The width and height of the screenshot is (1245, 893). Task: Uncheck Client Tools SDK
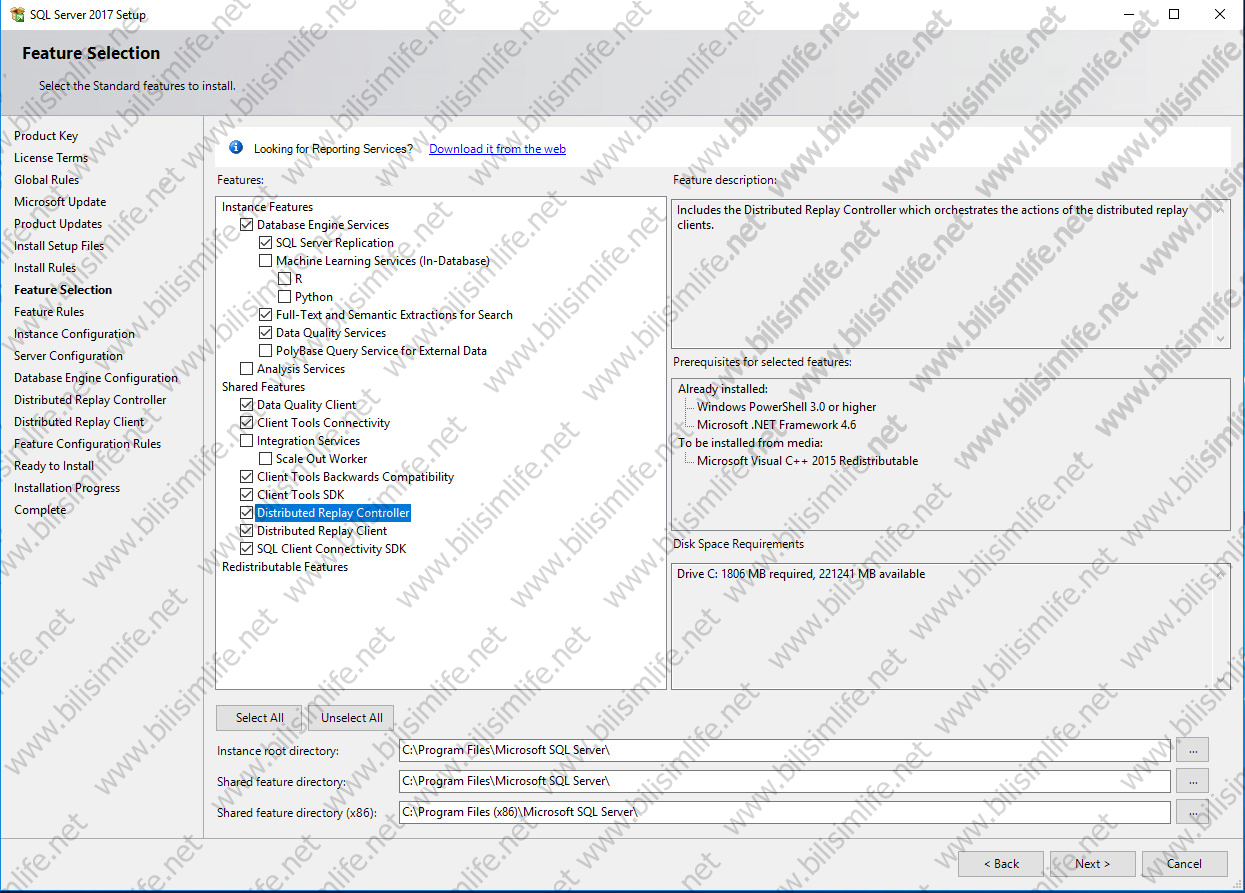pyautogui.click(x=247, y=495)
